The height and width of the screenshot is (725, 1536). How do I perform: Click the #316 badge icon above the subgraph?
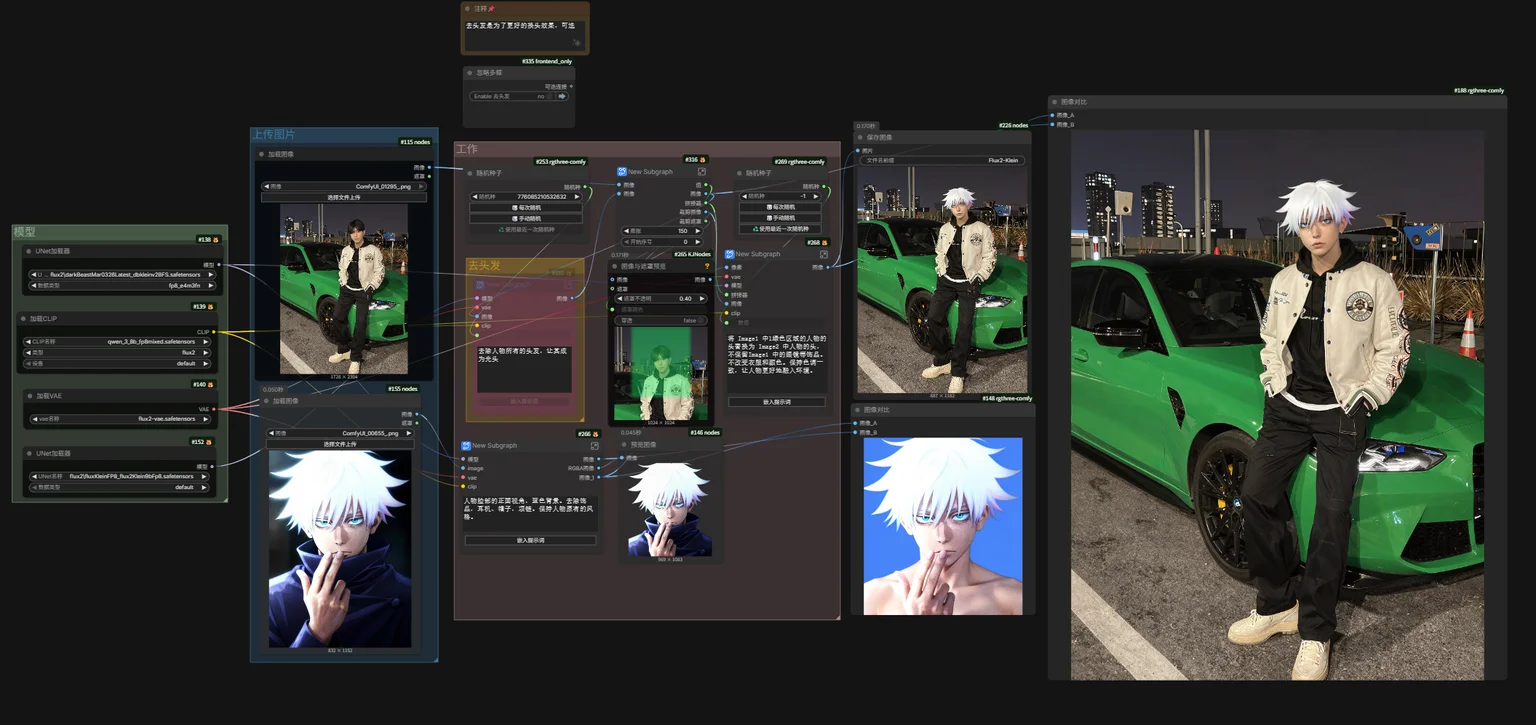(703, 159)
